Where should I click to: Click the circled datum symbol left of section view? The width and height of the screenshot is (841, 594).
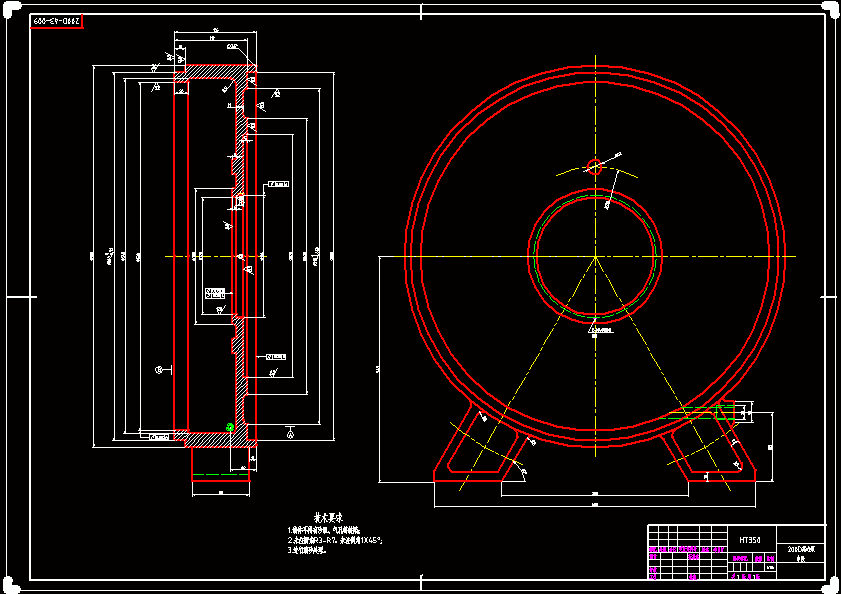coord(159,369)
